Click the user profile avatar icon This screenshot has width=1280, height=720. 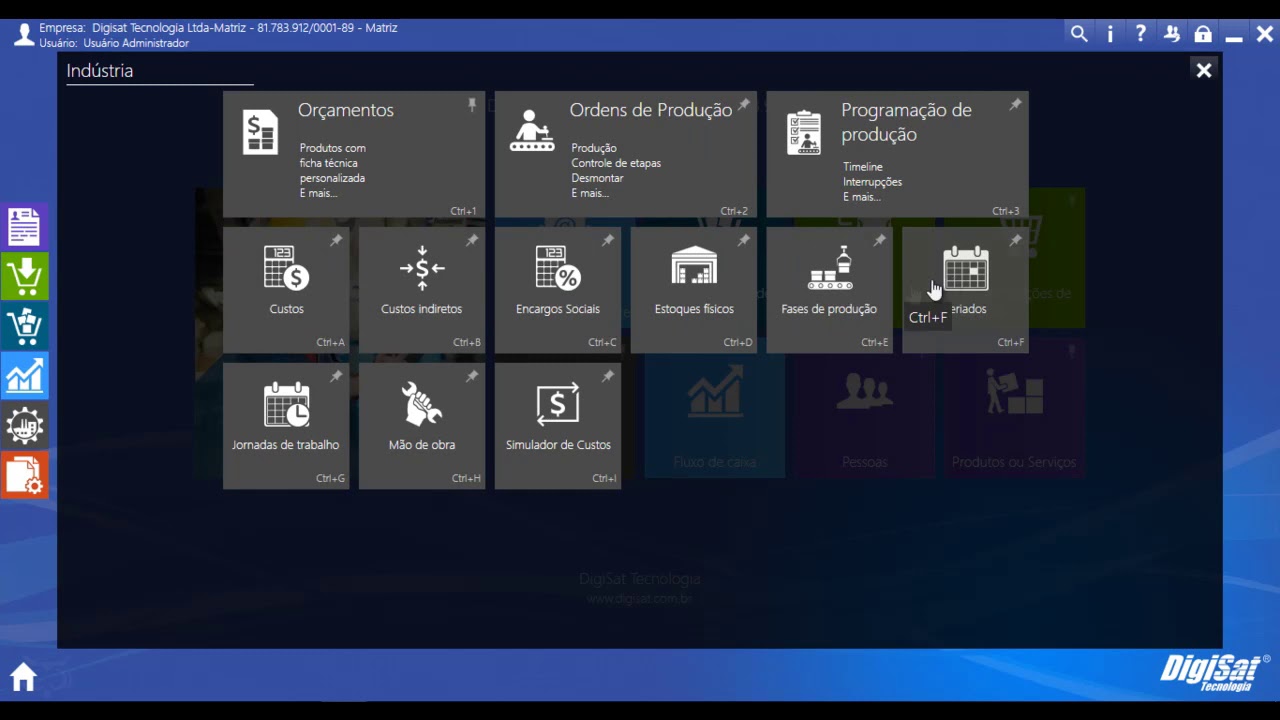click(x=23, y=35)
